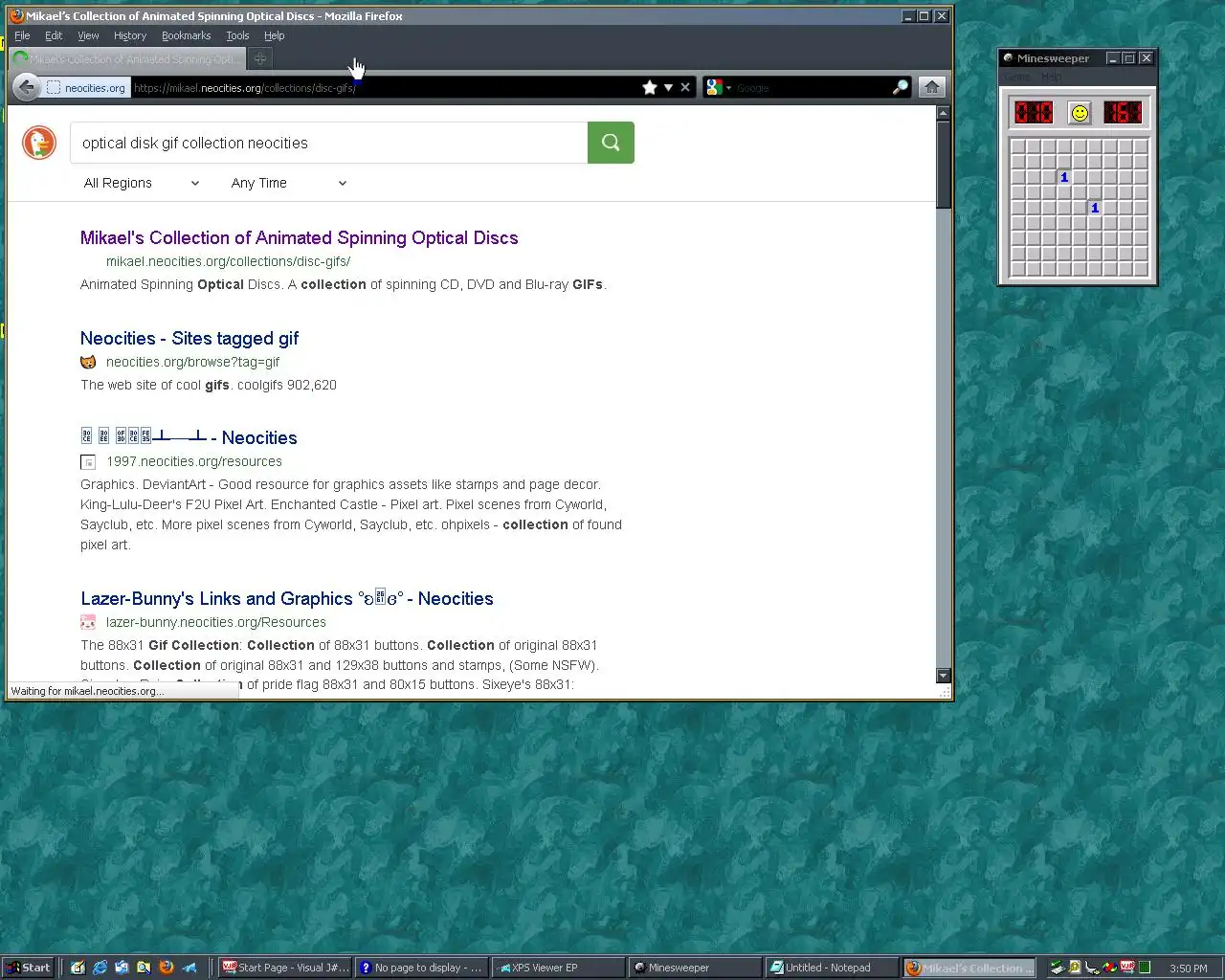This screenshot has width=1225, height=980.
Task: Click the Minesweeper smiley face reset button
Action: click(1080, 113)
